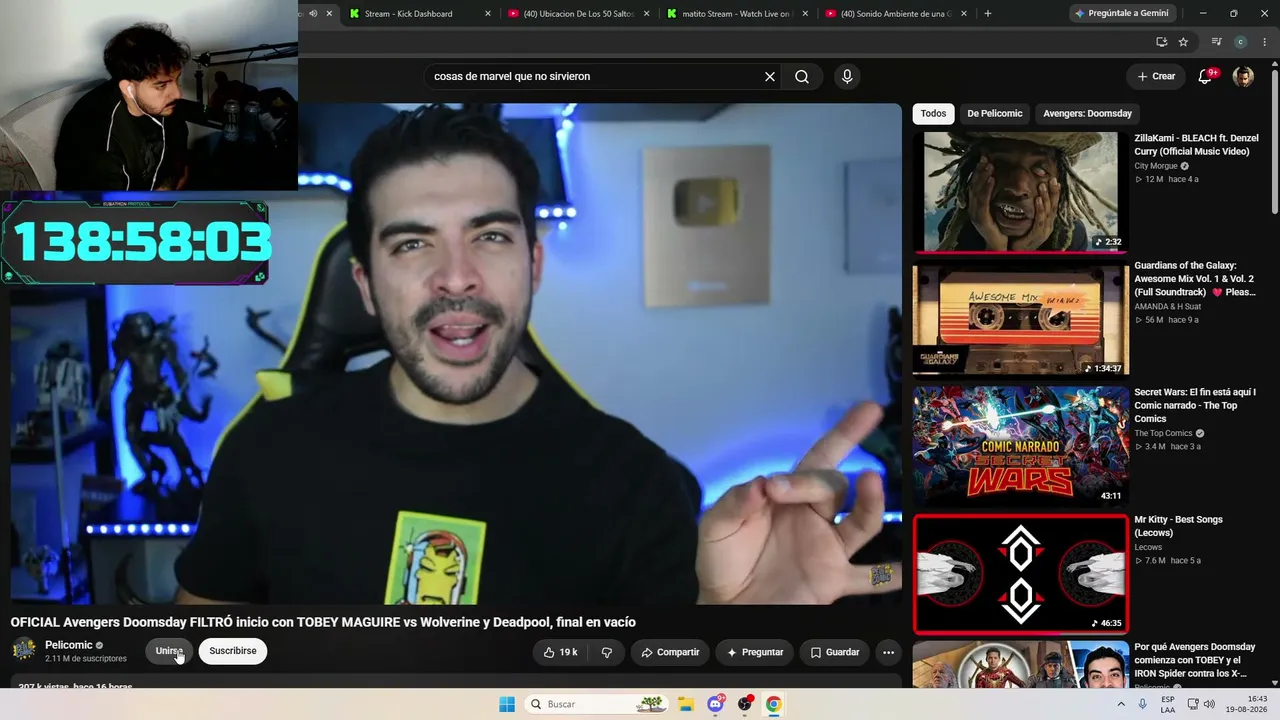Dislike the Pelicomic video
This screenshot has height=720, width=1280.
pos(606,652)
